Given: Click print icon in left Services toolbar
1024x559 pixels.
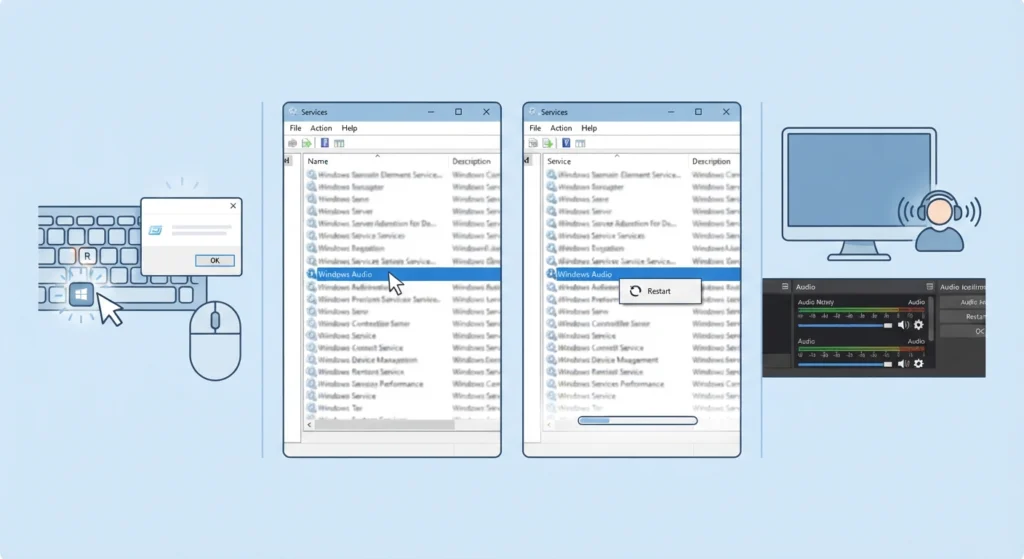Looking at the screenshot, I should coord(292,143).
